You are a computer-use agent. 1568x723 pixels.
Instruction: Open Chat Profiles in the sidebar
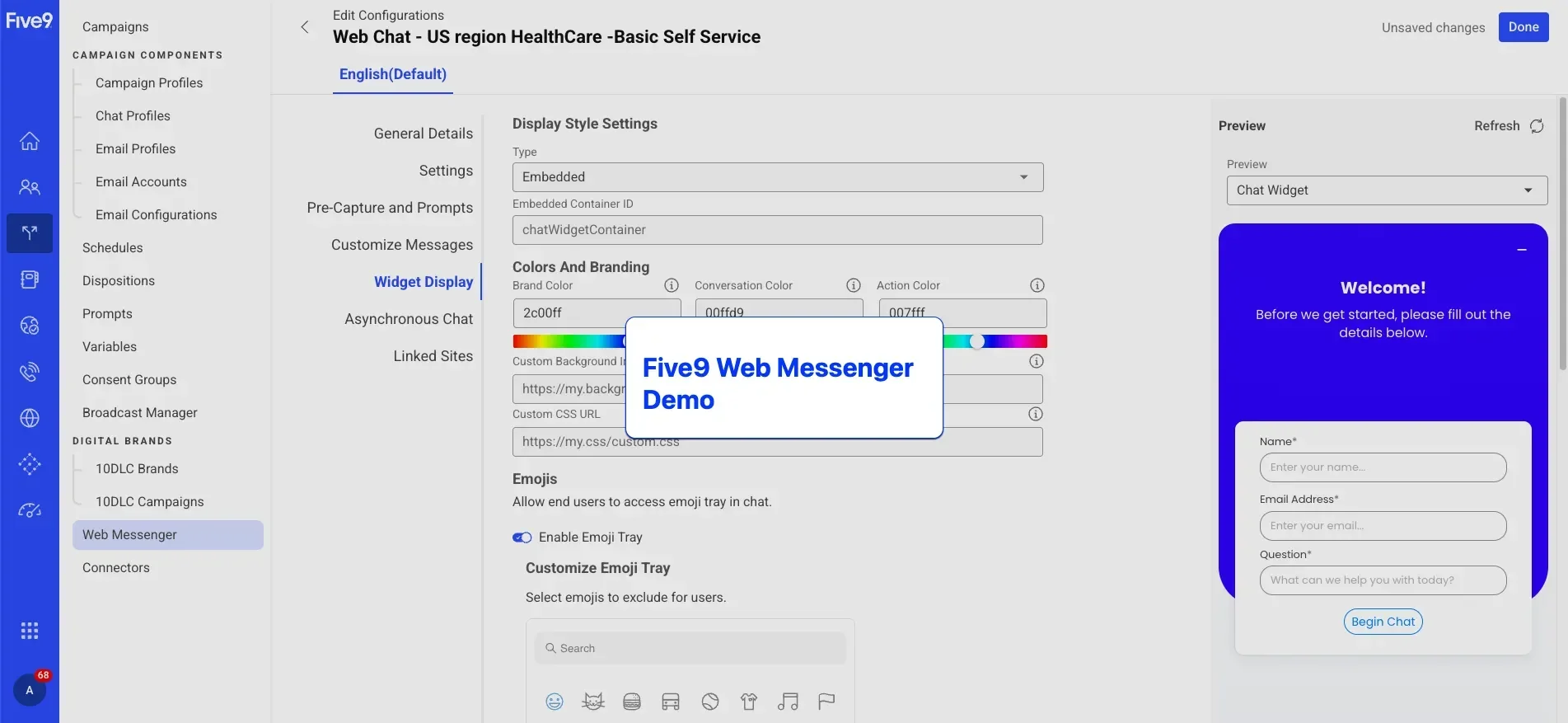point(133,116)
